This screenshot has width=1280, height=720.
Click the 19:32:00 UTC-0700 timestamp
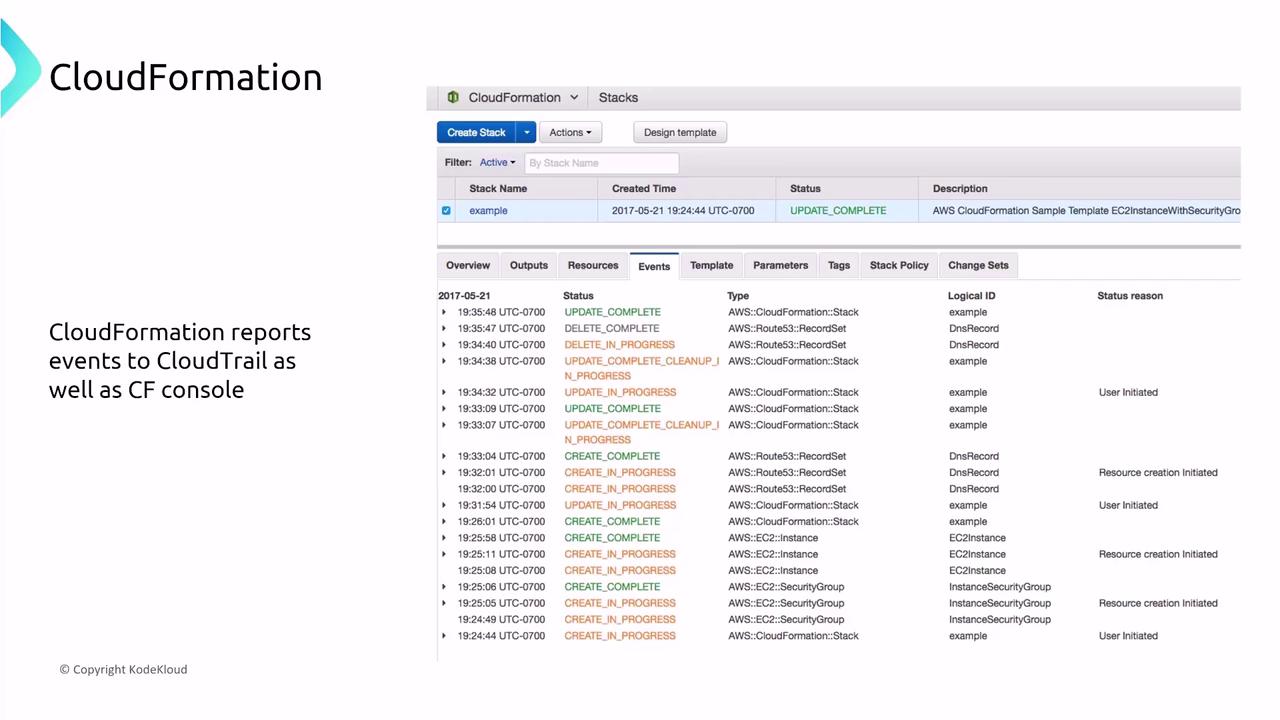pos(501,489)
